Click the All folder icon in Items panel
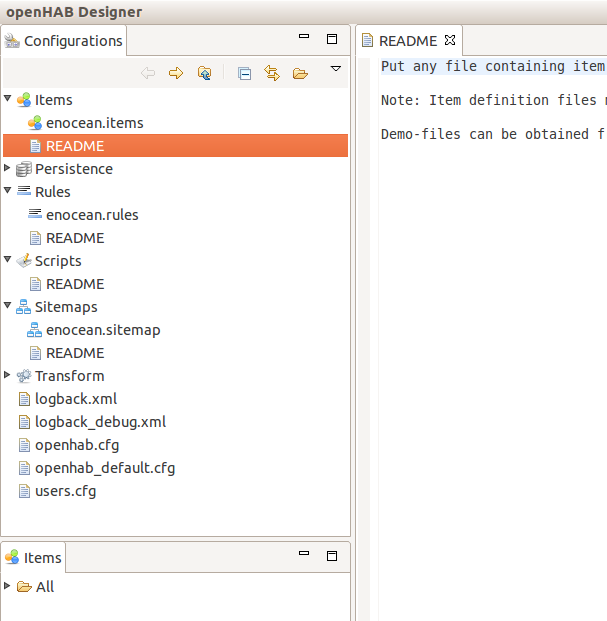 (x=24, y=587)
